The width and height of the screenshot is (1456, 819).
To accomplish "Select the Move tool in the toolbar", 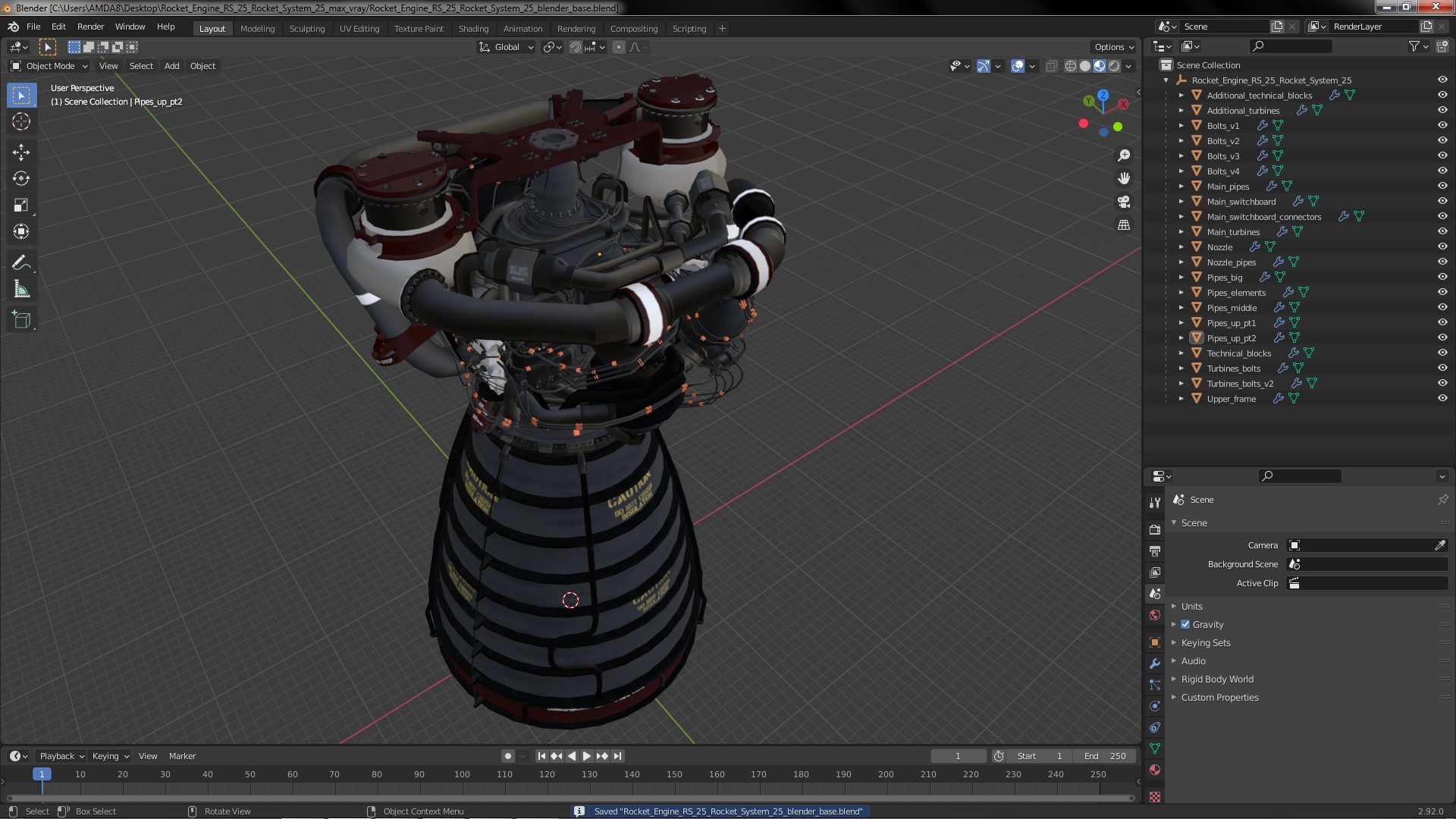I will (x=21, y=152).
